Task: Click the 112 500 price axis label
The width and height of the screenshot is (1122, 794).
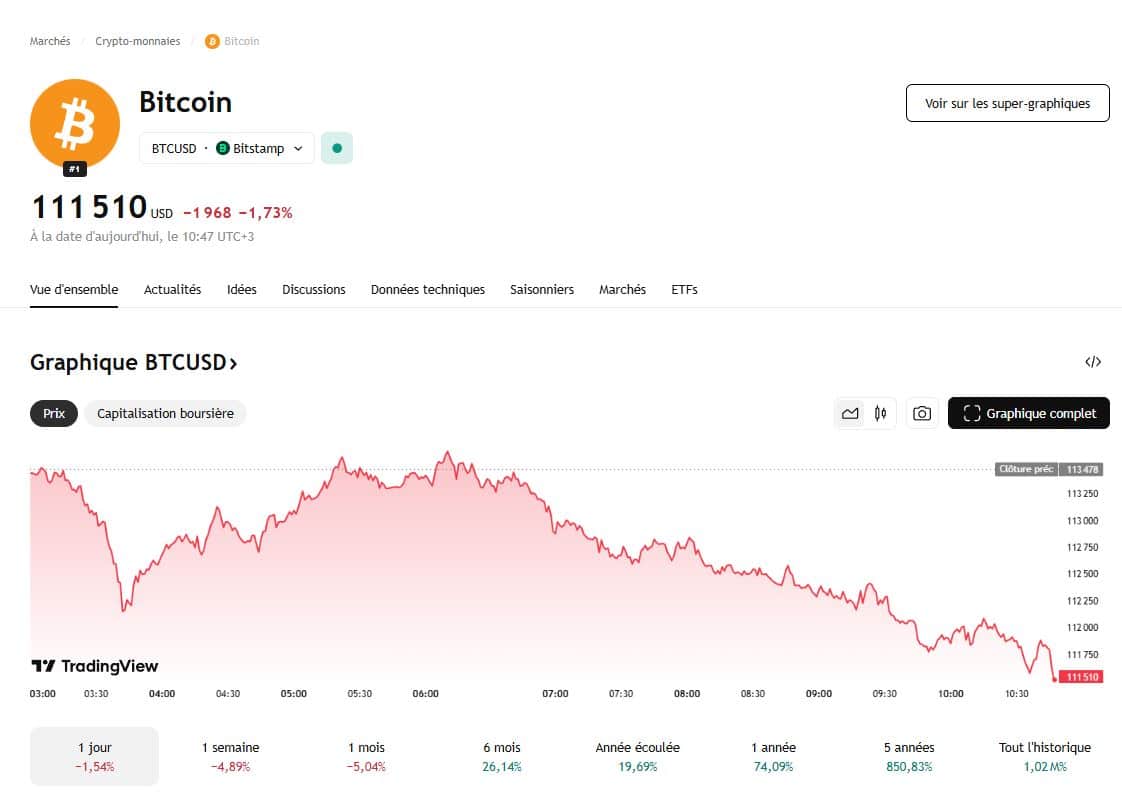Action: click(x=1082, y=574)
